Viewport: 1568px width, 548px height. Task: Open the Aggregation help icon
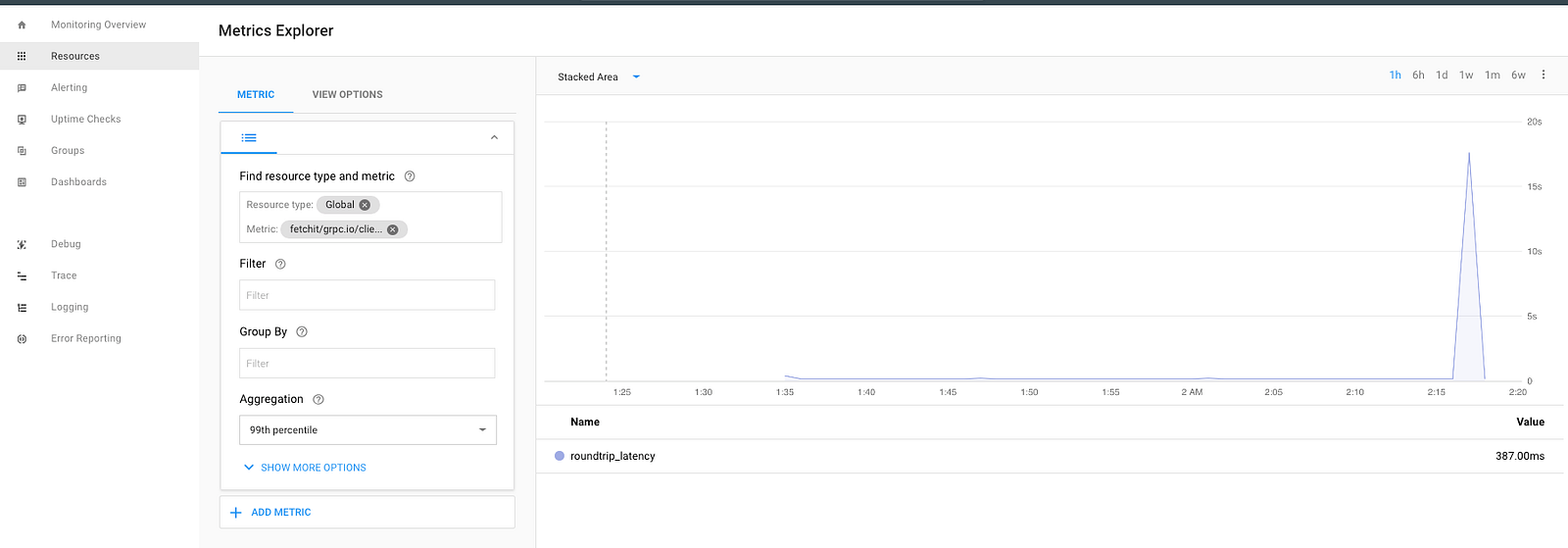[318, 399]
